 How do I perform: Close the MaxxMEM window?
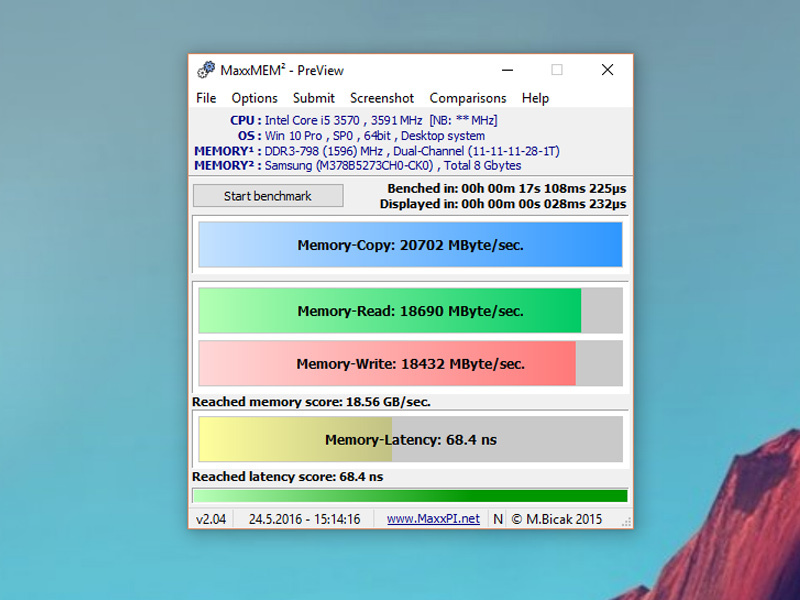pos(607,70)
